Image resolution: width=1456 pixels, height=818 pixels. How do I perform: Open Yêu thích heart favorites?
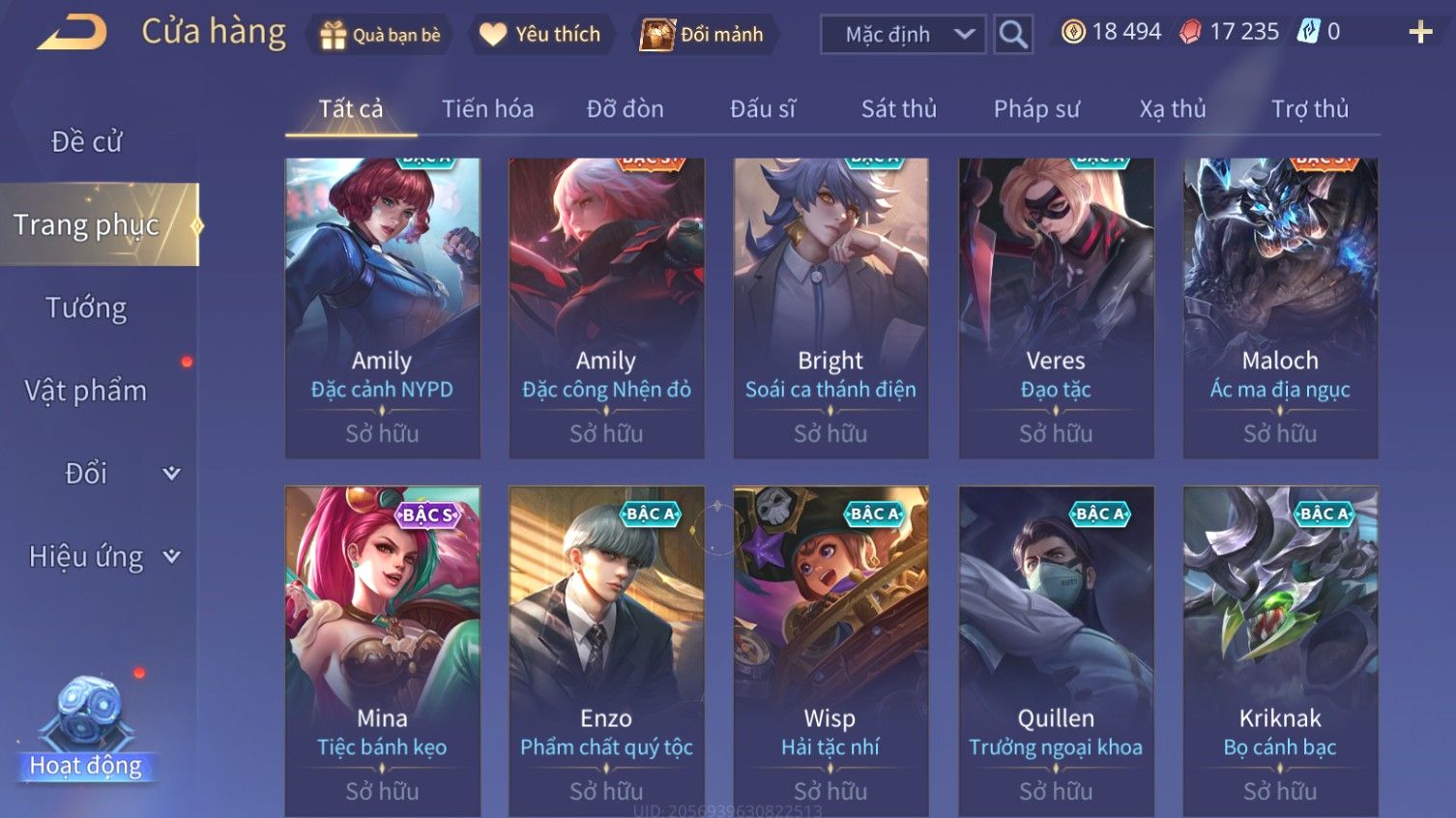click(493, 35)
